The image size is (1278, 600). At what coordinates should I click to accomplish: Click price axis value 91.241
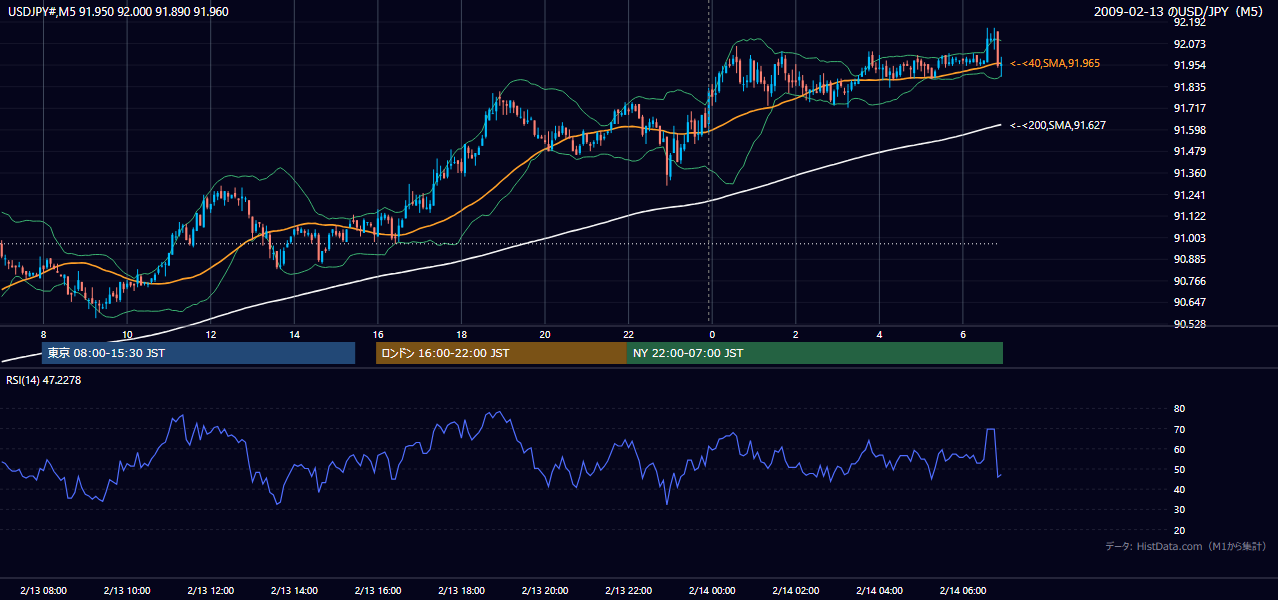click(1190, 195)
